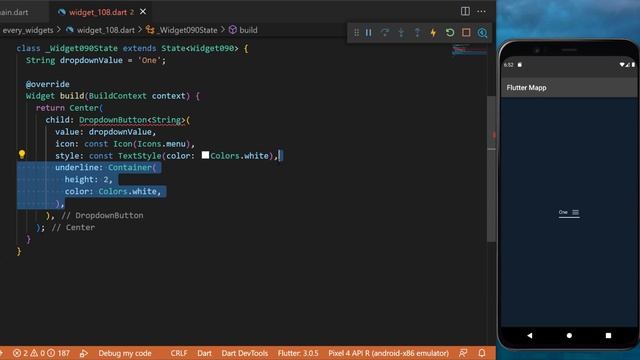Click the lightbulb quick-fix icon
Viewport: 640px width, 360px height.
(22, 154)
